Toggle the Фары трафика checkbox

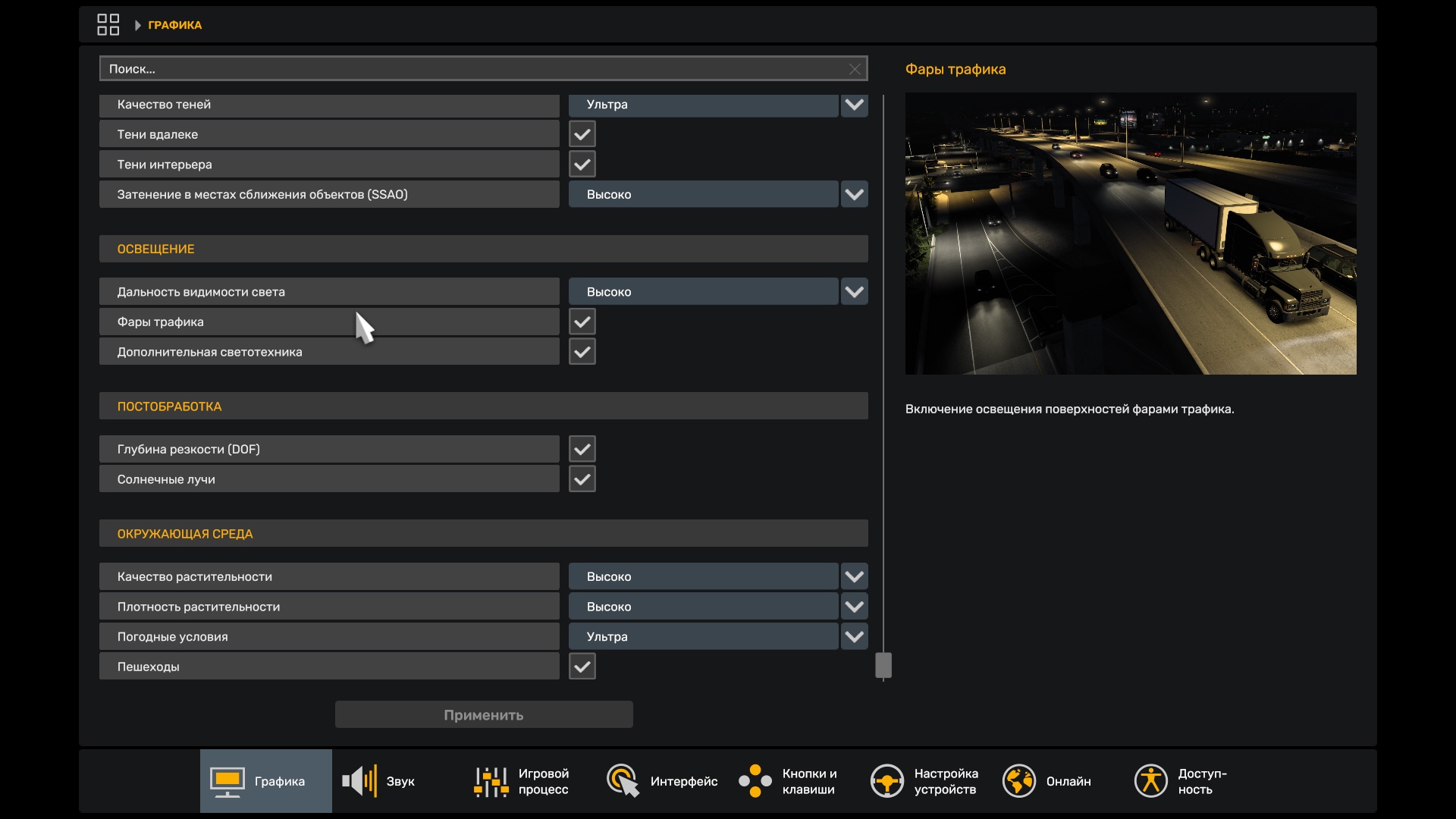coord(582,322)
